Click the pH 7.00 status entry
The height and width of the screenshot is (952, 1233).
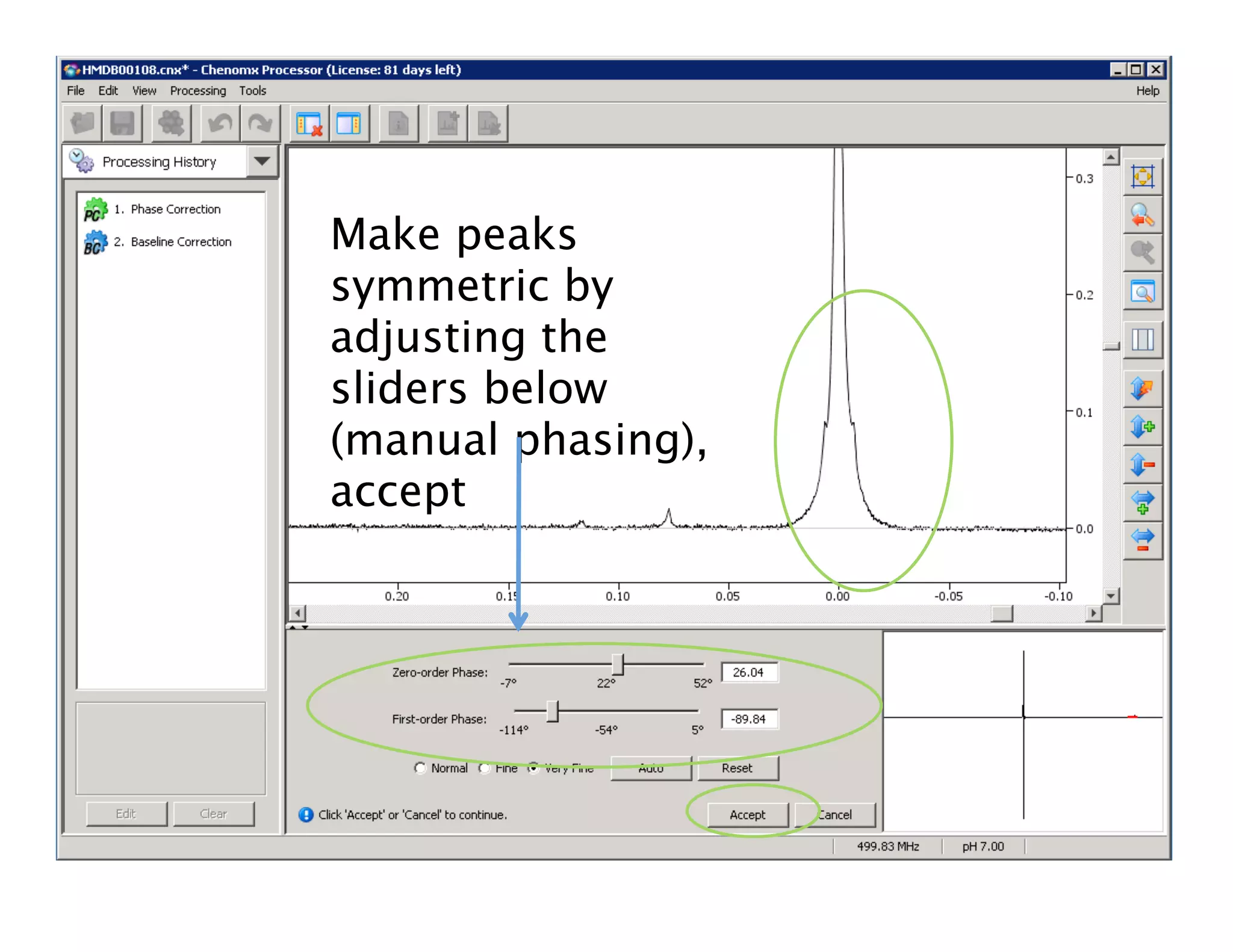983,847
